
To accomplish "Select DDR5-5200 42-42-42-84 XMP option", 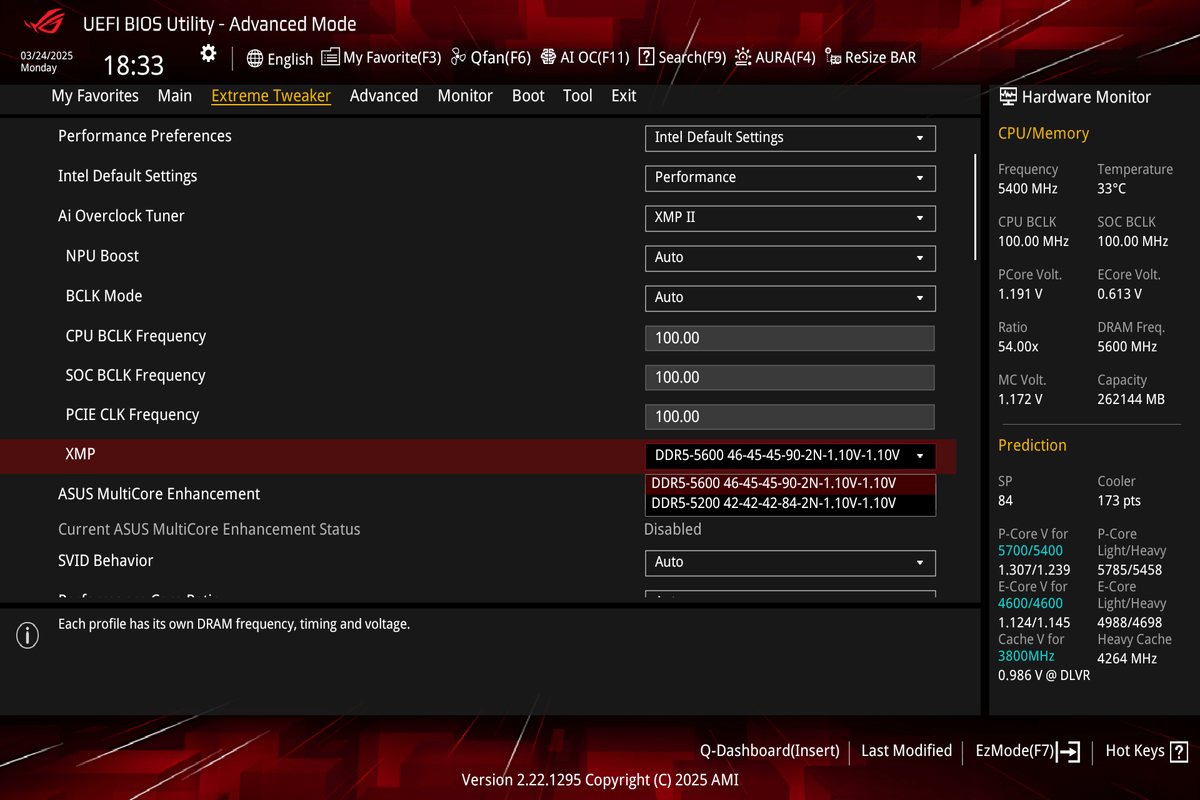I will tap(790, 504).
